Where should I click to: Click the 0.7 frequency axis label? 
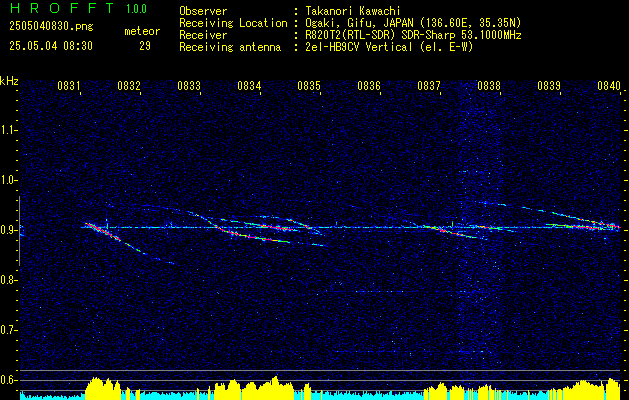click(x=8, y=330)
